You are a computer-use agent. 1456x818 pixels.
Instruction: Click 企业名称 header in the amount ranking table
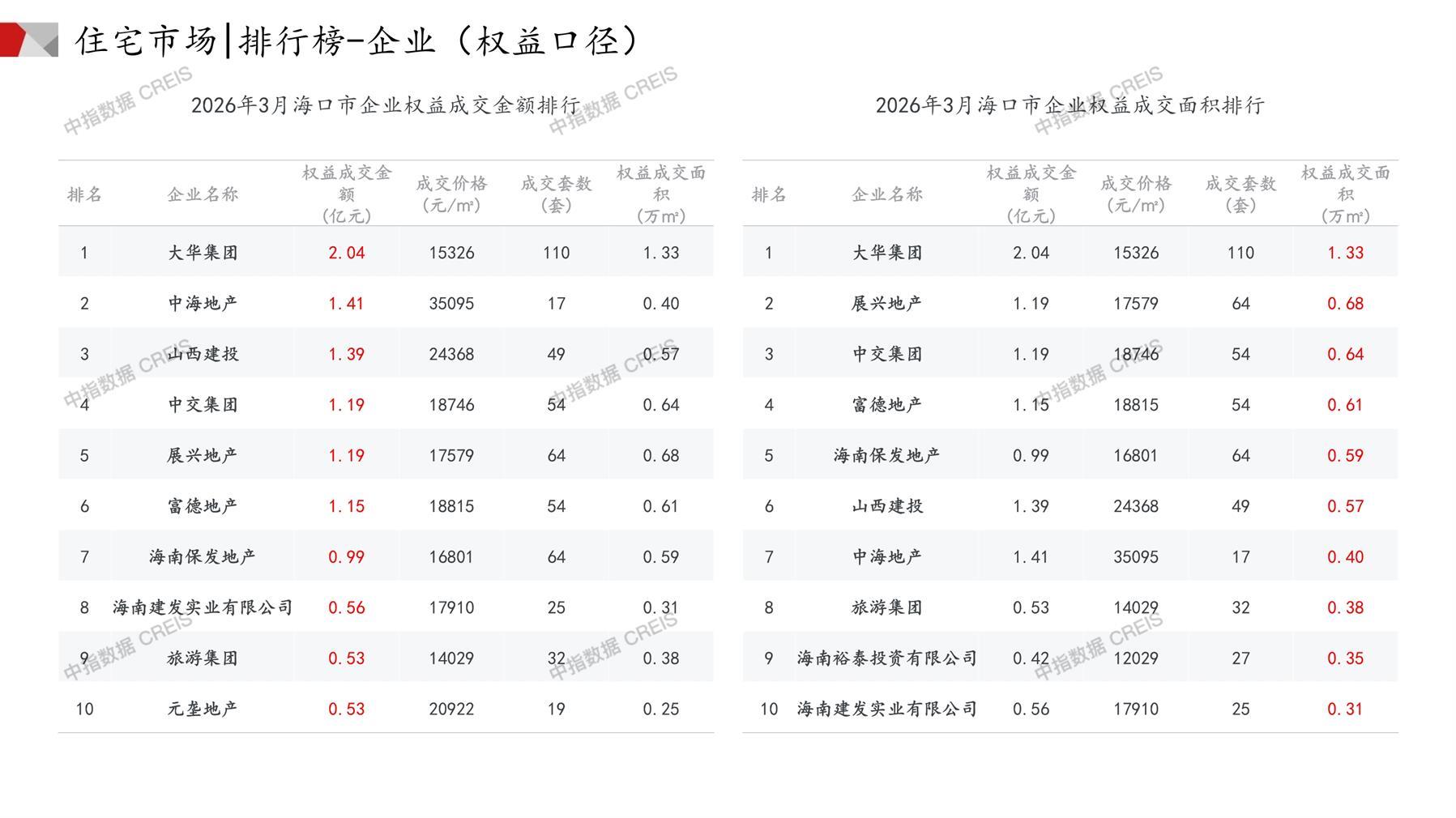tap(203, 194)
